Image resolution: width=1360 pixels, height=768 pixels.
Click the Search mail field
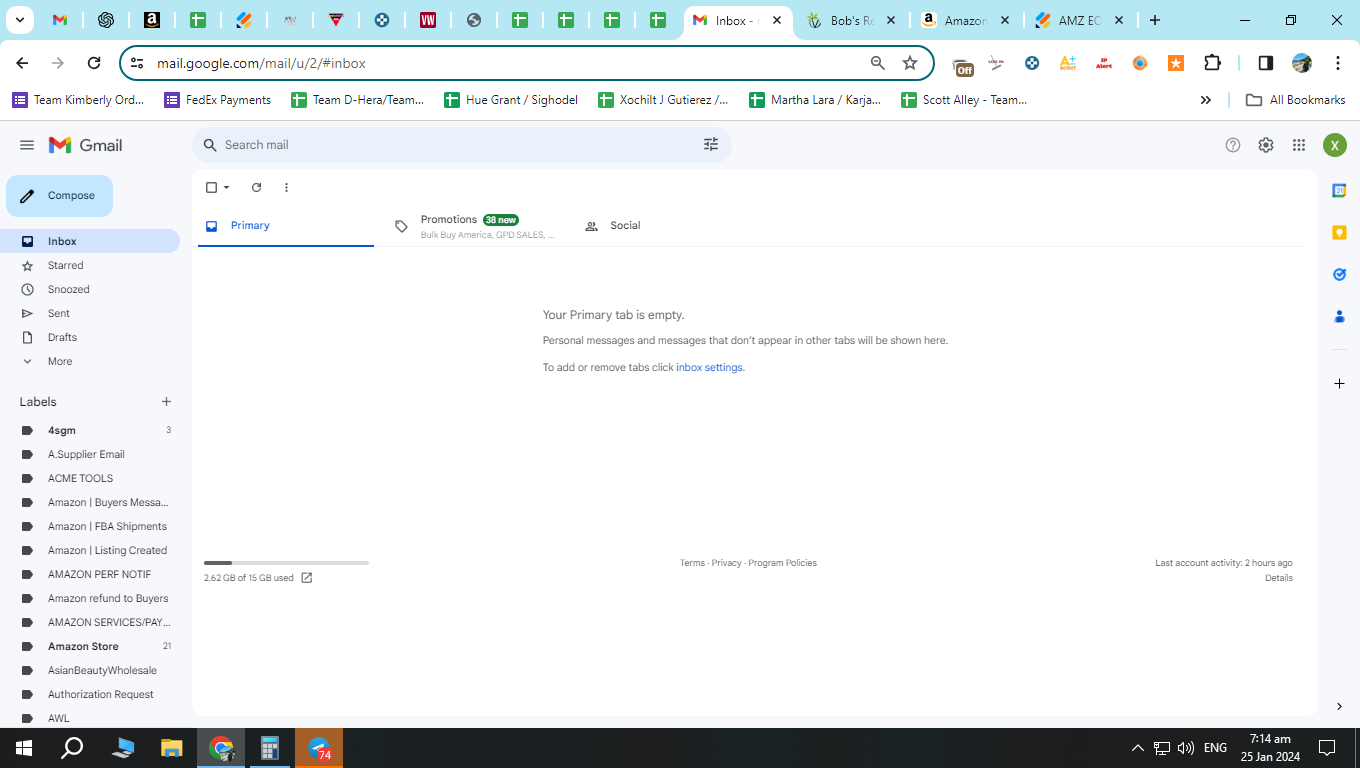[462, 145]
